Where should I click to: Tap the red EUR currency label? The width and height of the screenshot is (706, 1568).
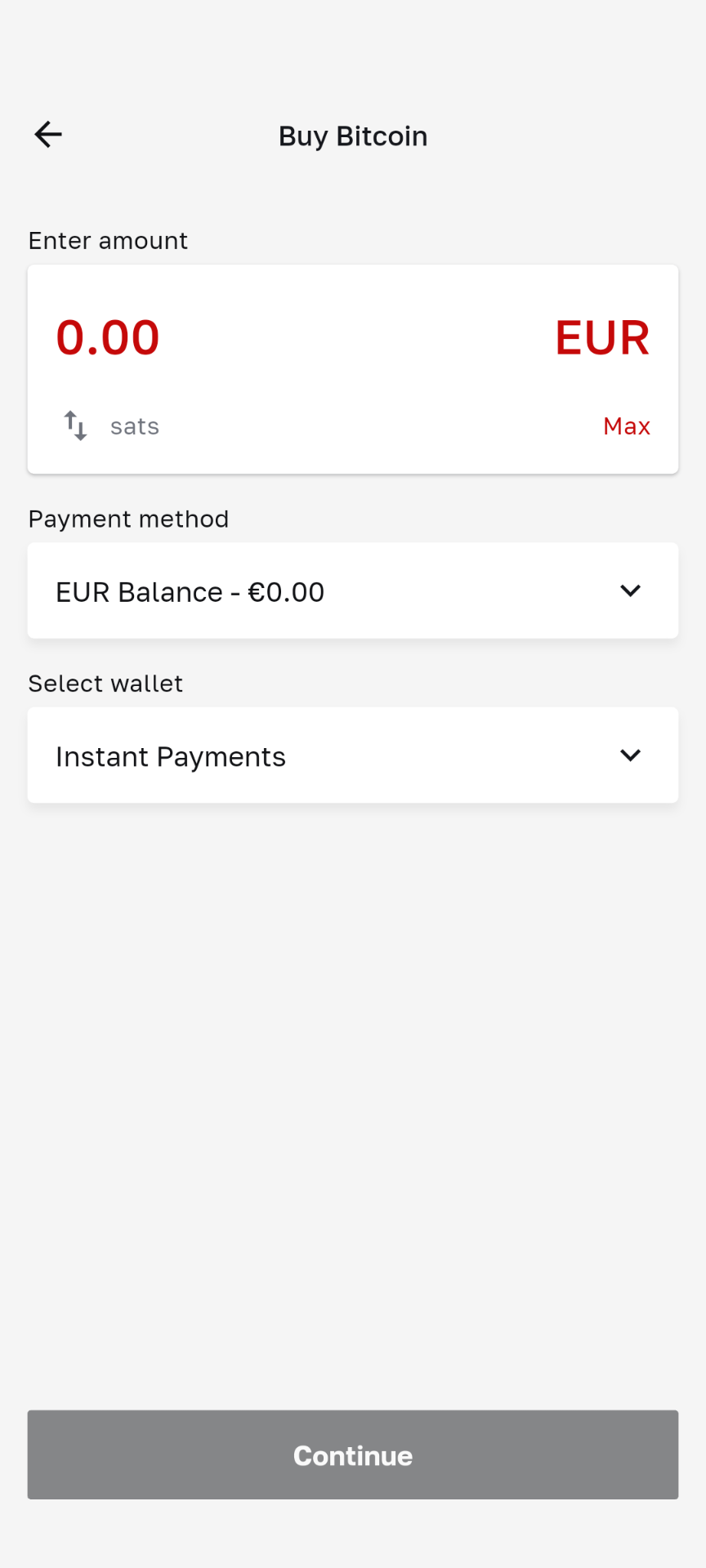click(602, 337)
